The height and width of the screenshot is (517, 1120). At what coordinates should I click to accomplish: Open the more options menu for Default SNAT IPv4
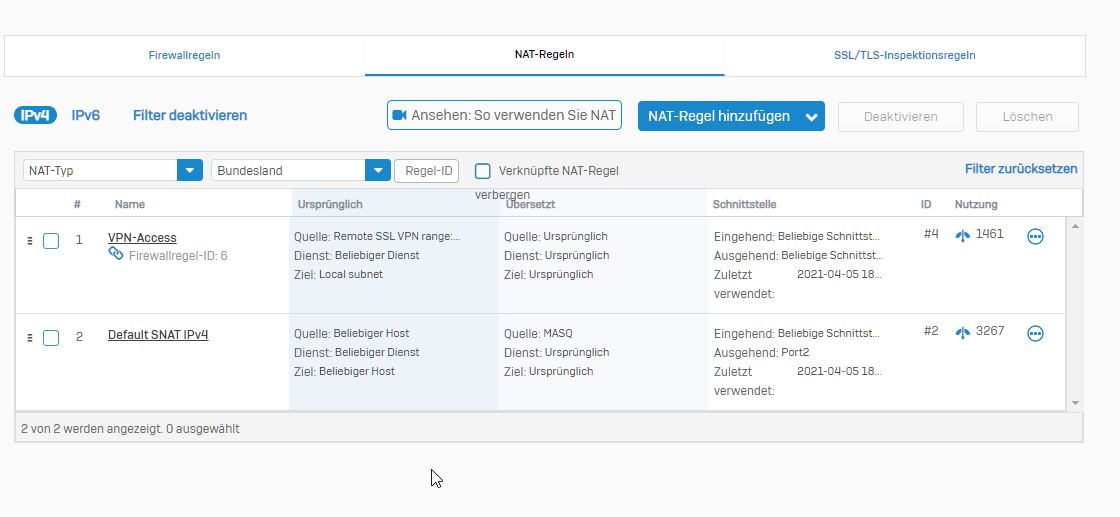(1035, 334)
